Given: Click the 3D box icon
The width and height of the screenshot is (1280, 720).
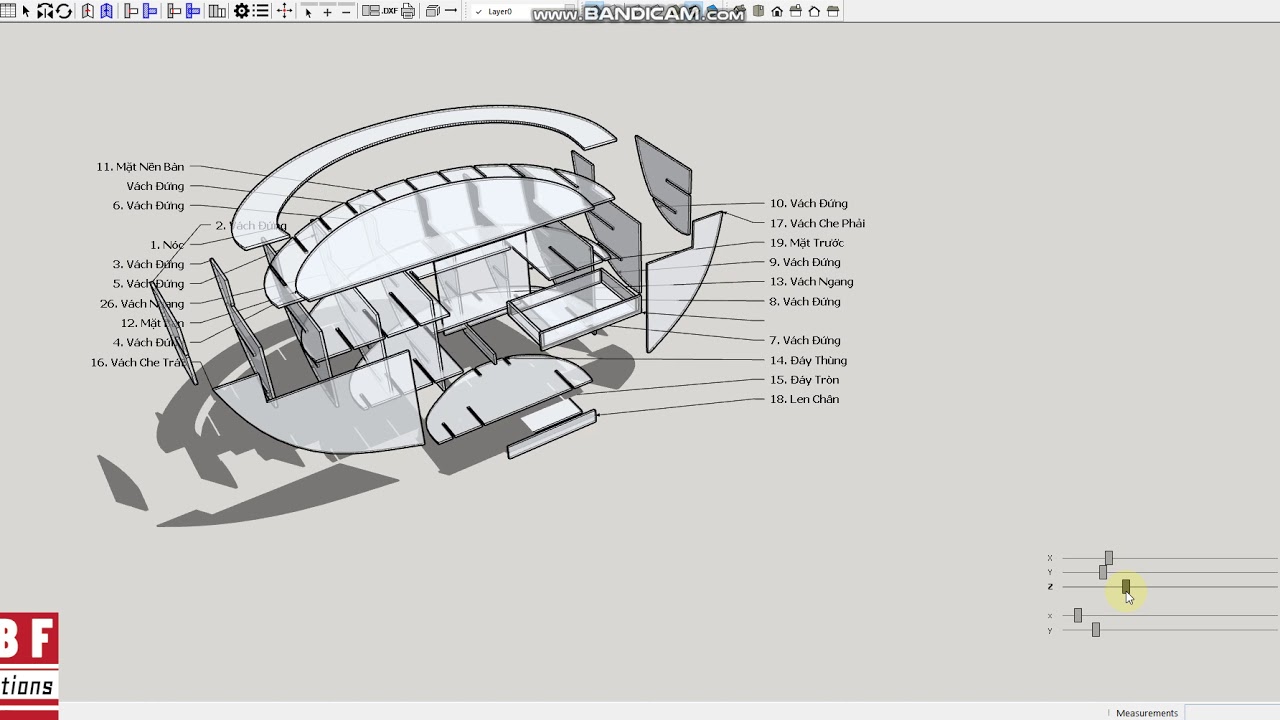Looking at the screenshot, I should tap(433, 11).
